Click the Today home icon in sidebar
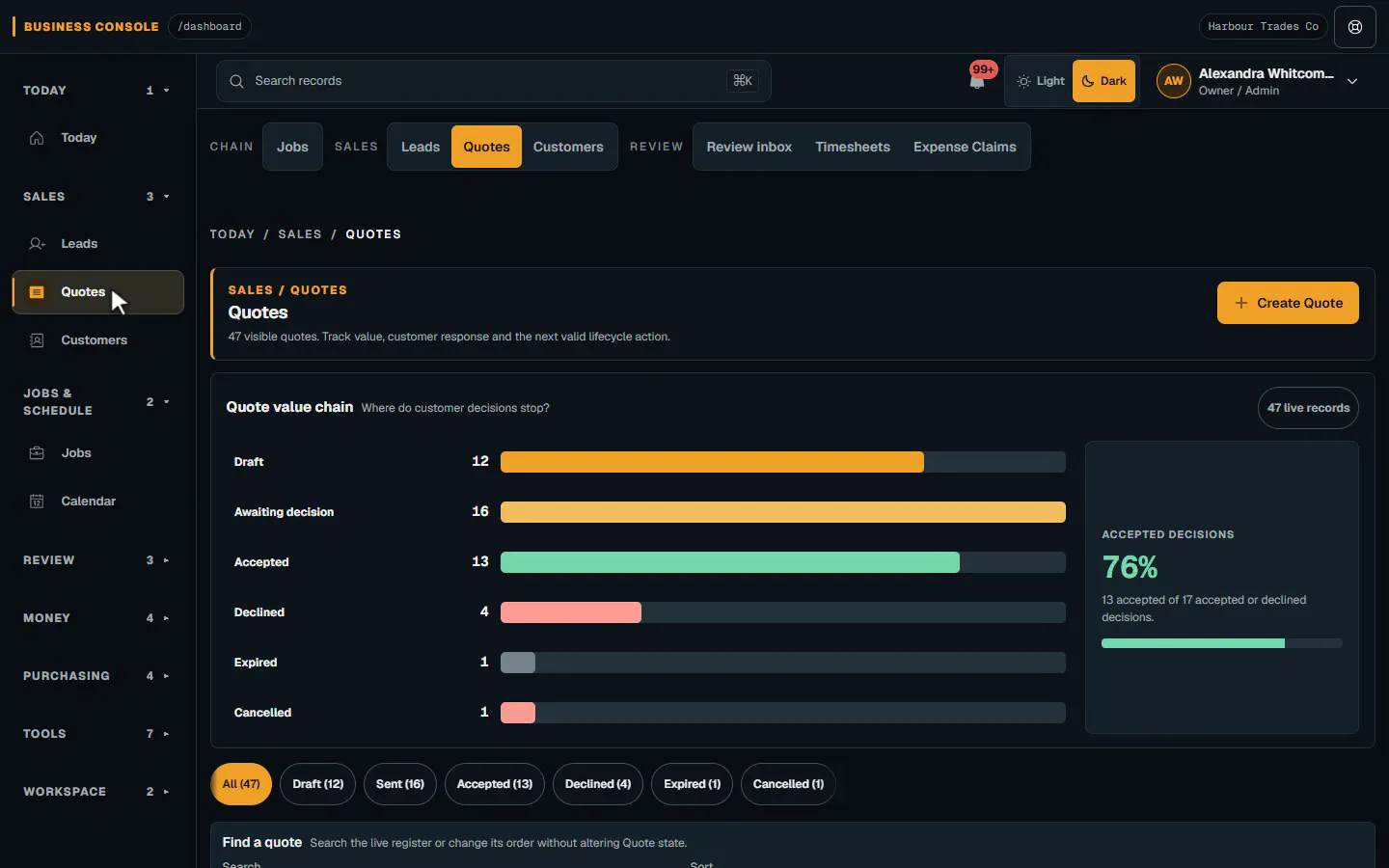The height and width of the screenshot is (868, 1389). tap(37, 138)
